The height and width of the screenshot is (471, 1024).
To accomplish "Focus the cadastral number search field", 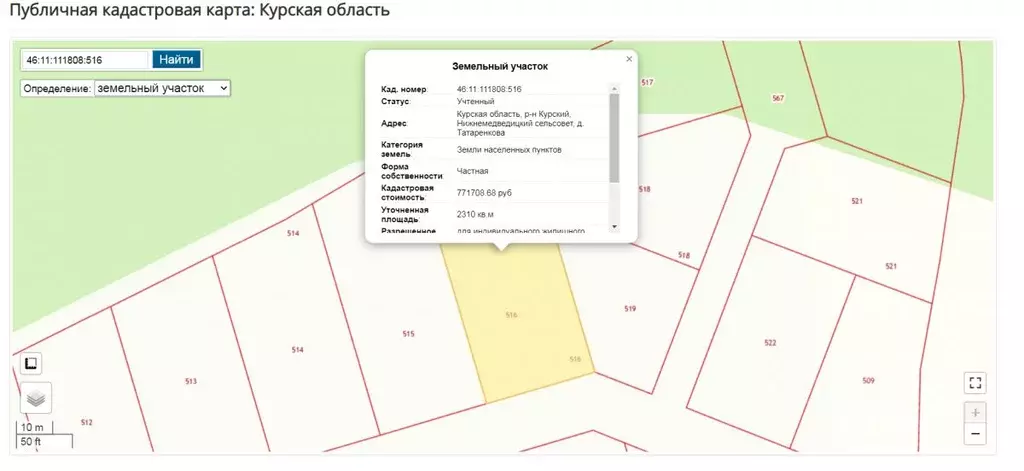I will tap(85, 60).
